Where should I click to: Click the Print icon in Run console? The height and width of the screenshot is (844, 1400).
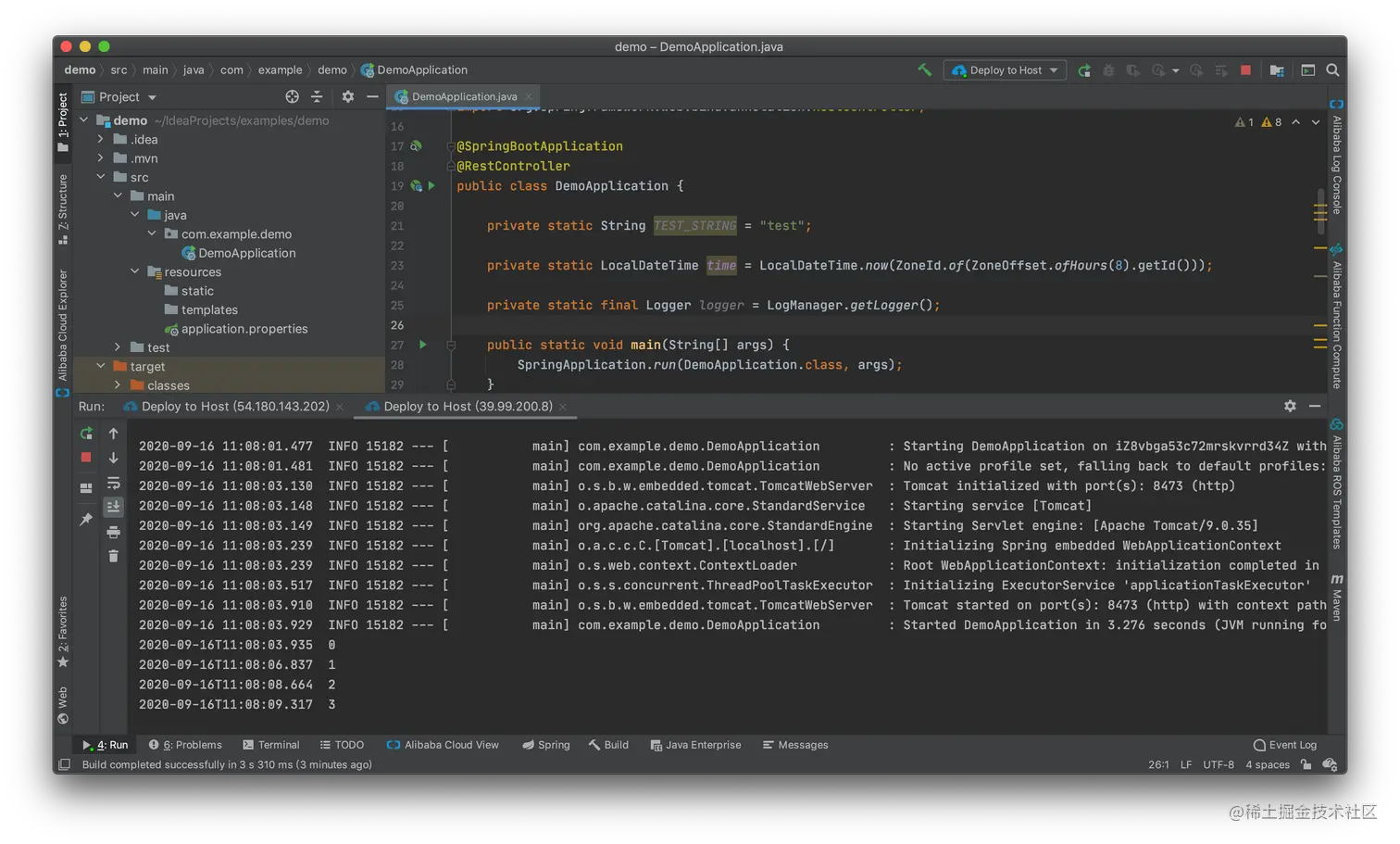(113, 532)
